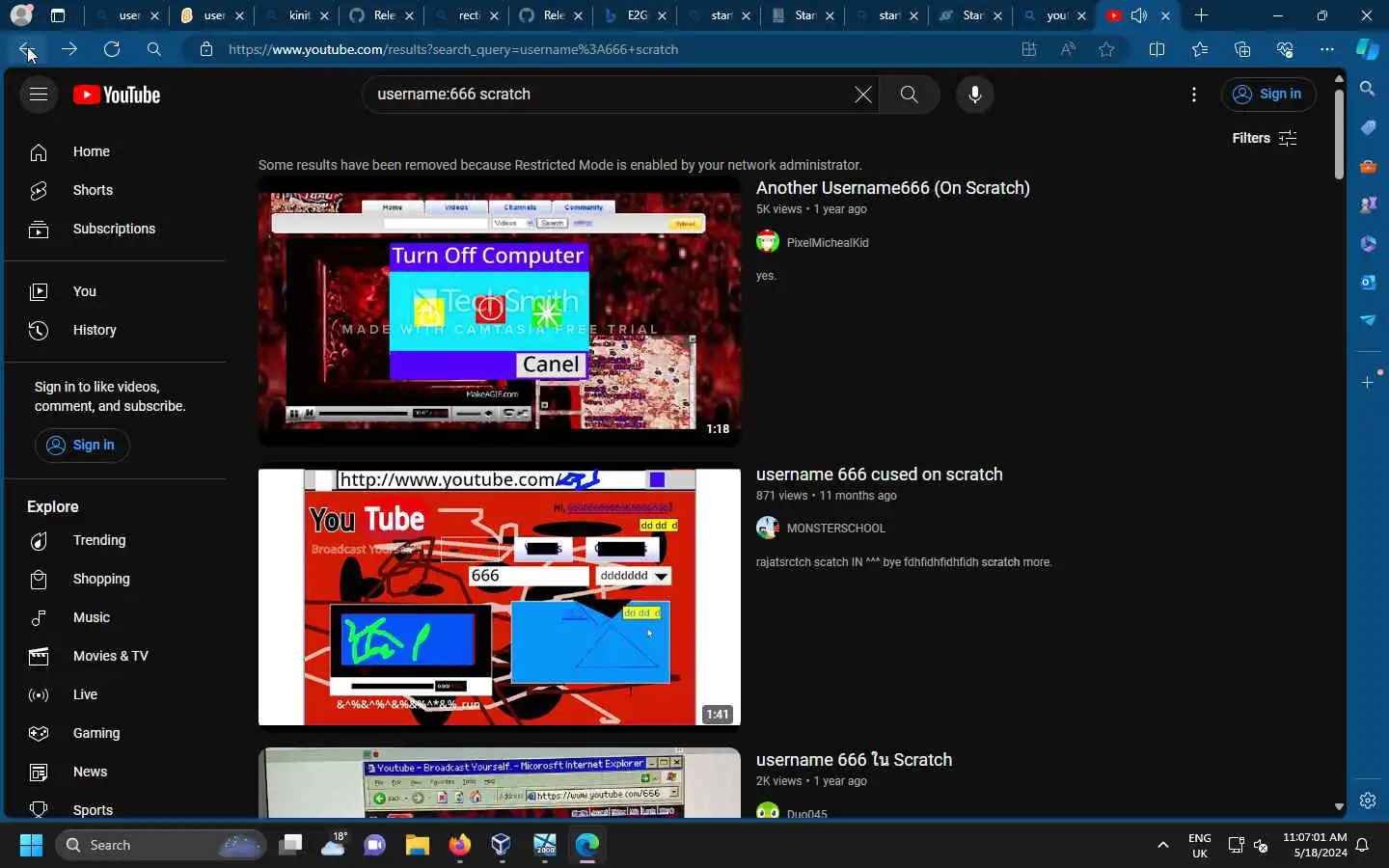Open the Sports category

[116, 808]
